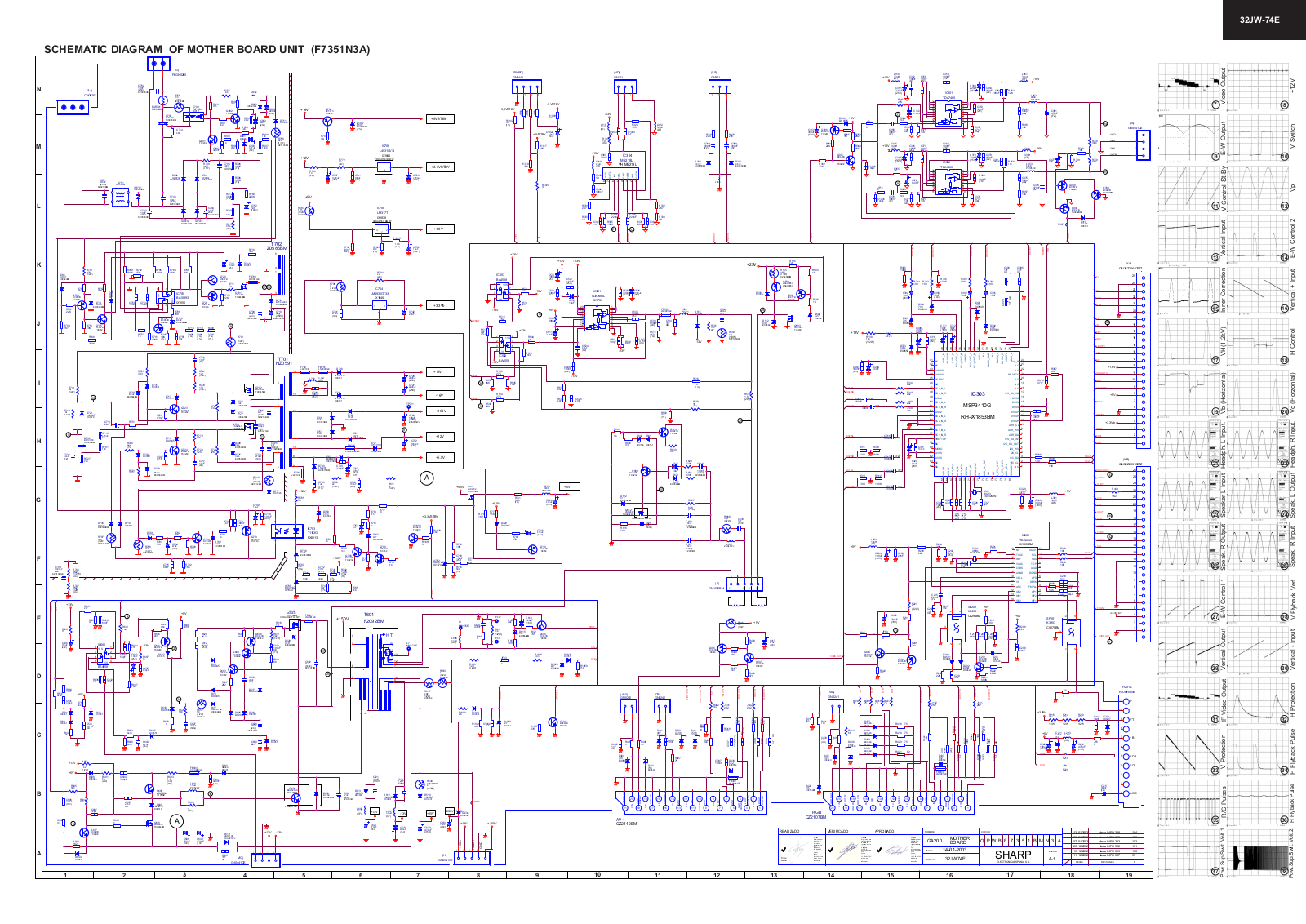
Task: Open waveform 33 V Protection
Action: pyautogui.click(x=1190, y=753)
